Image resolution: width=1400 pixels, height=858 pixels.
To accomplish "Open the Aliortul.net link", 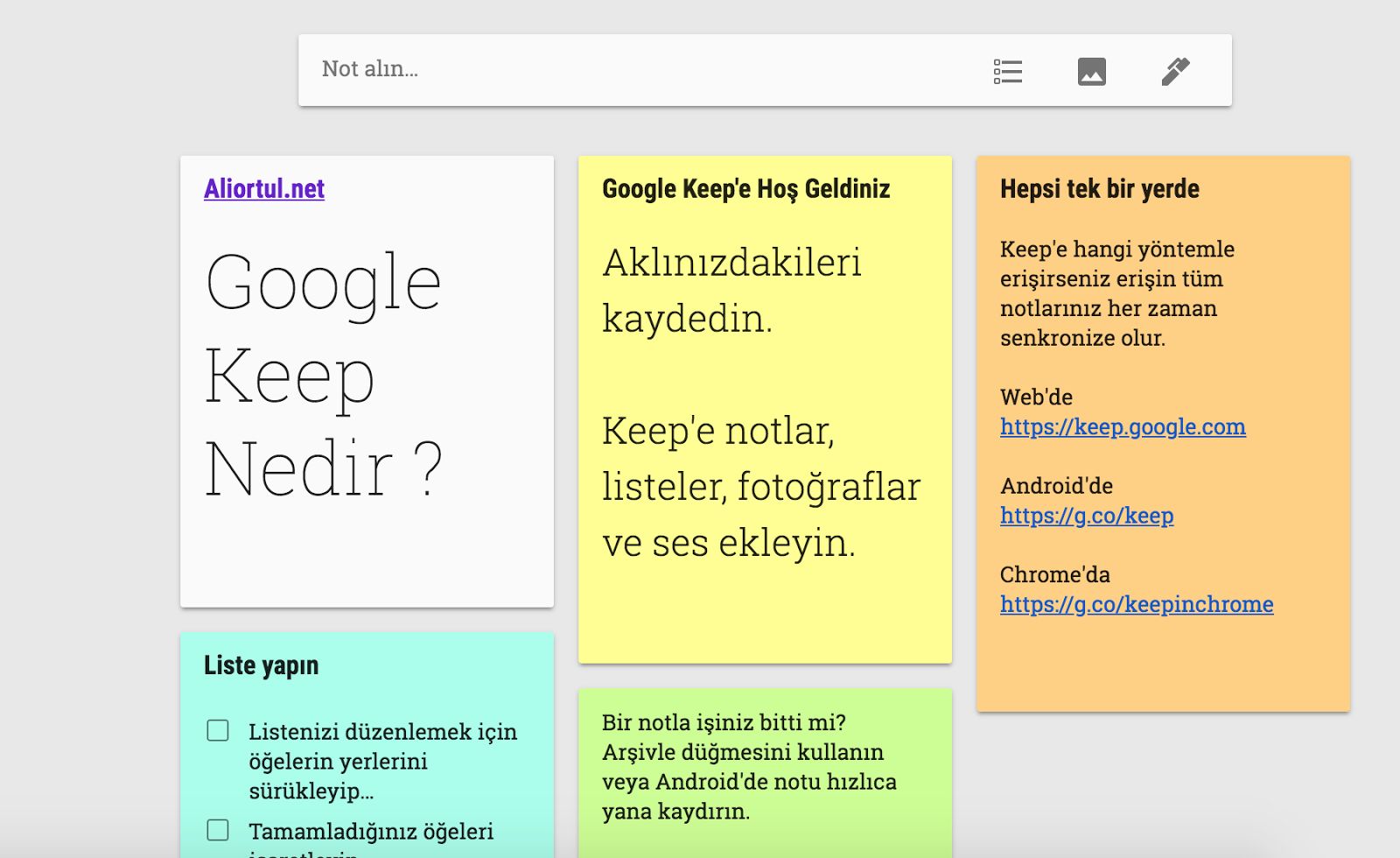I will (x=264, y=188).
